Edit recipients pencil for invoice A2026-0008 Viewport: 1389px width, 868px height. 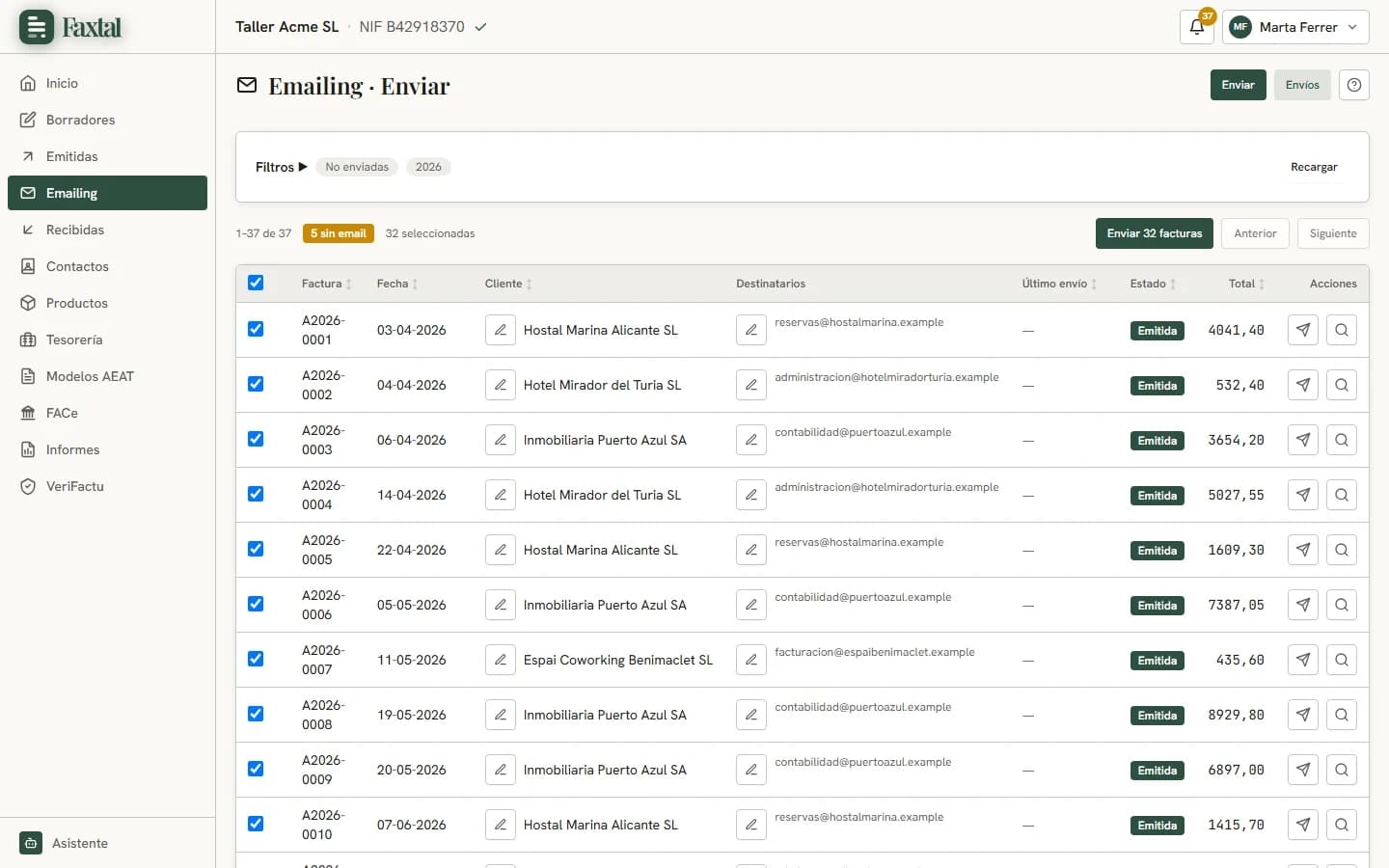click(751, 715)
